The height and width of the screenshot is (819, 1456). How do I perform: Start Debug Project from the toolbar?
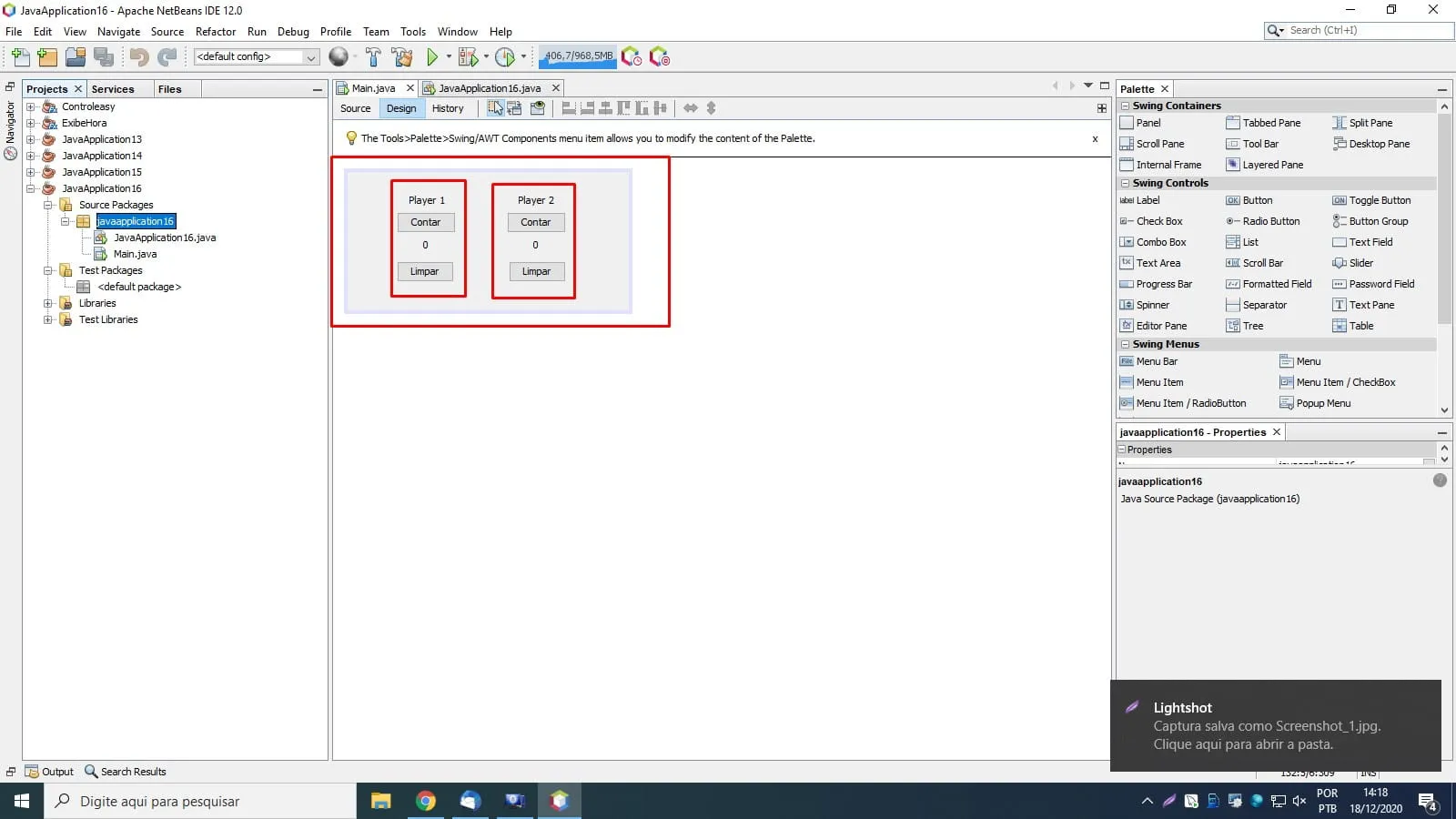pos(468,57)
